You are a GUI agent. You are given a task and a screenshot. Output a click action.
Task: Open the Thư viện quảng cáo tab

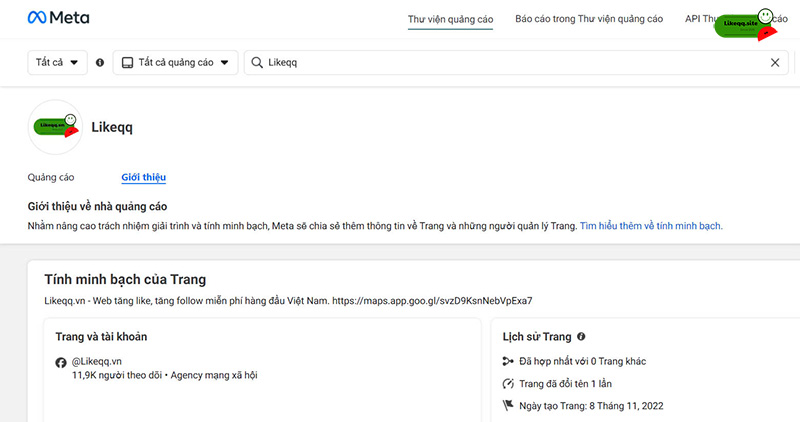click(x=450, y=19)
